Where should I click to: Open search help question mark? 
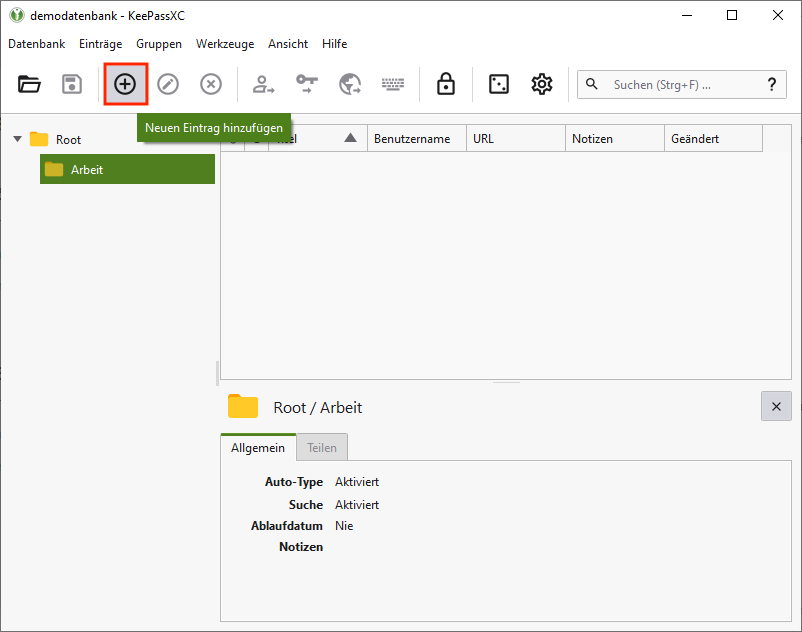[771, 85]
